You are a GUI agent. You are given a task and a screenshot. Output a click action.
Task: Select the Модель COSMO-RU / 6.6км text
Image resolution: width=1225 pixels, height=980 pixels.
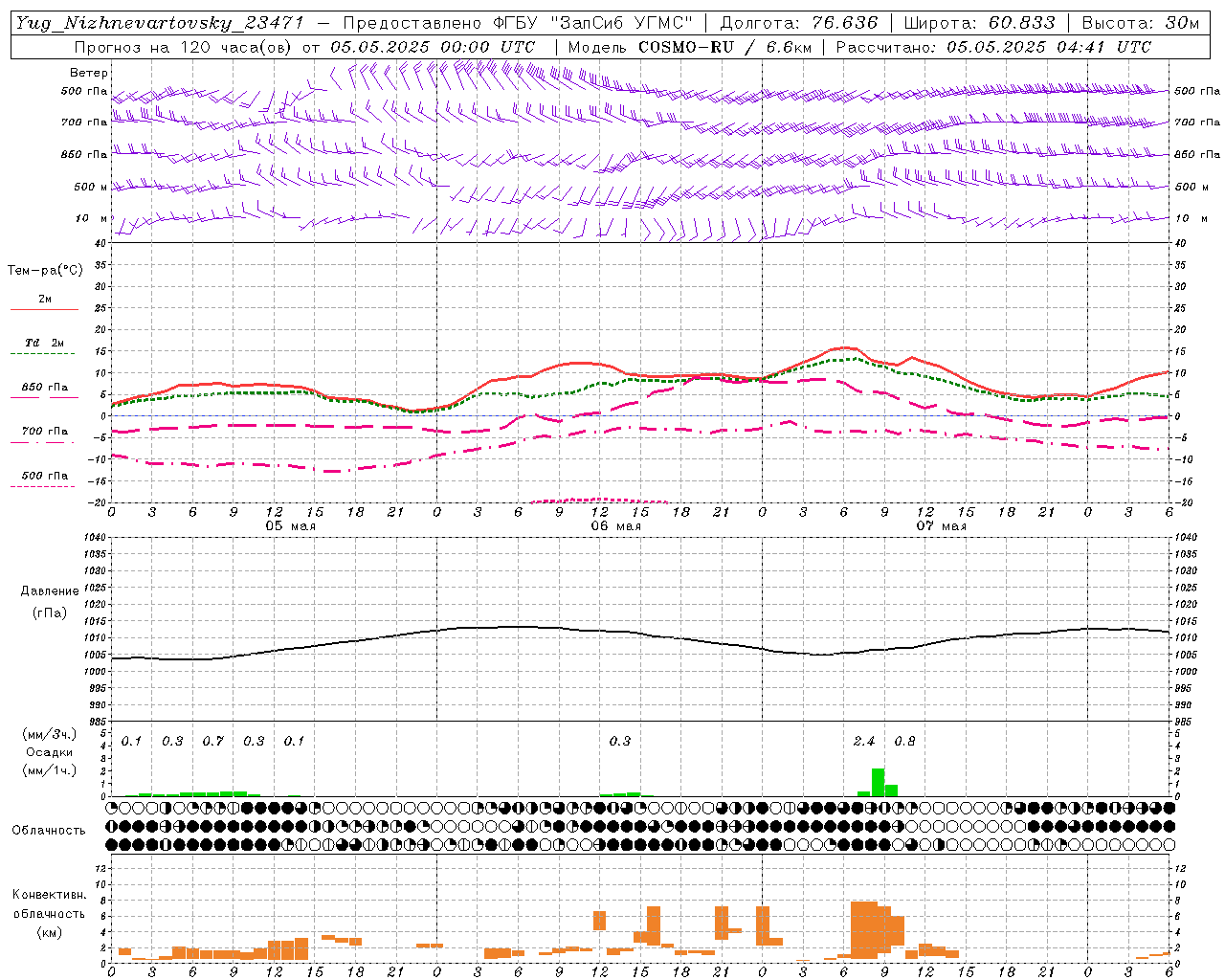click(x=690, y=47)
